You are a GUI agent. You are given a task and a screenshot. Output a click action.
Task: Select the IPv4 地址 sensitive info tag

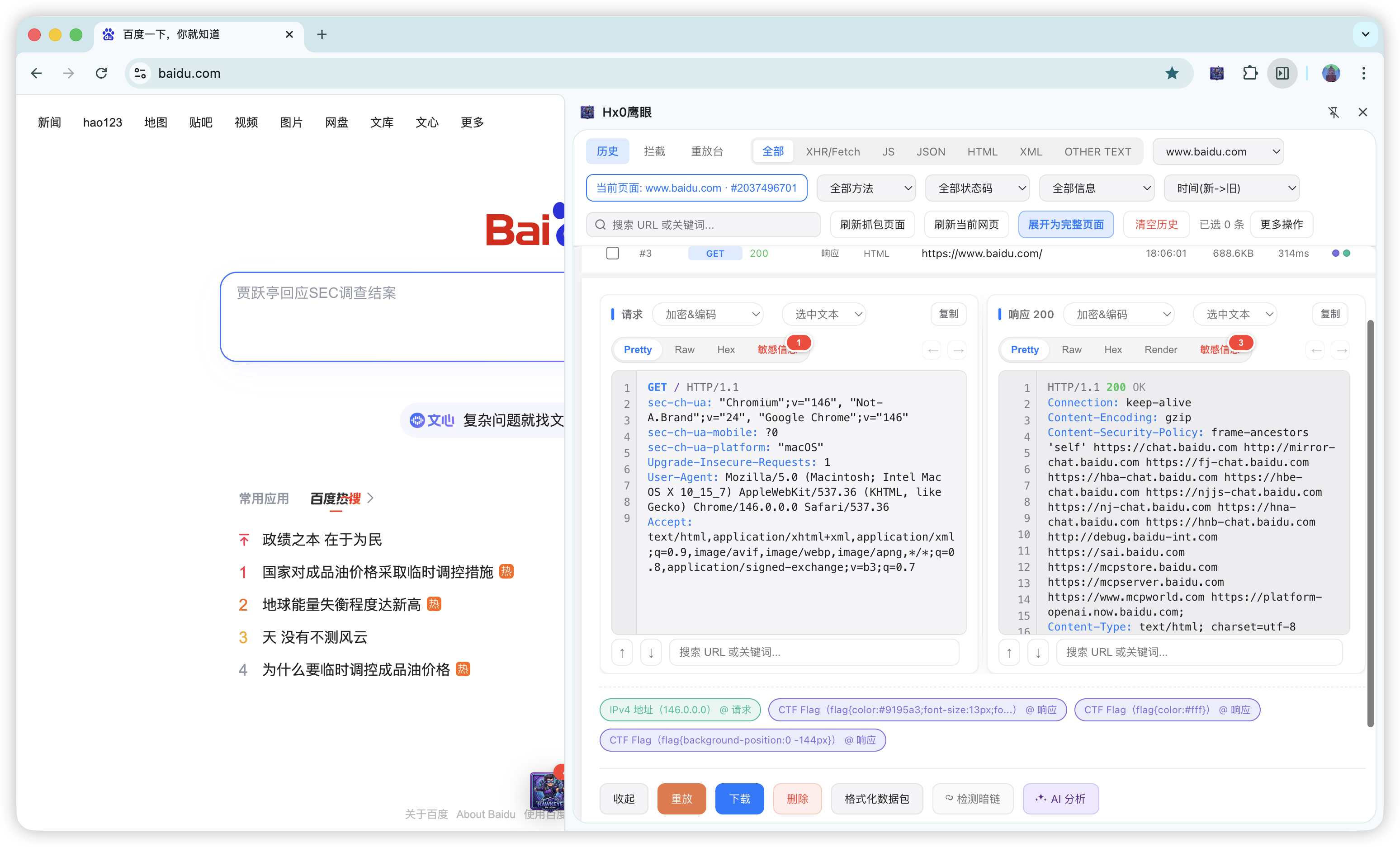680,710
